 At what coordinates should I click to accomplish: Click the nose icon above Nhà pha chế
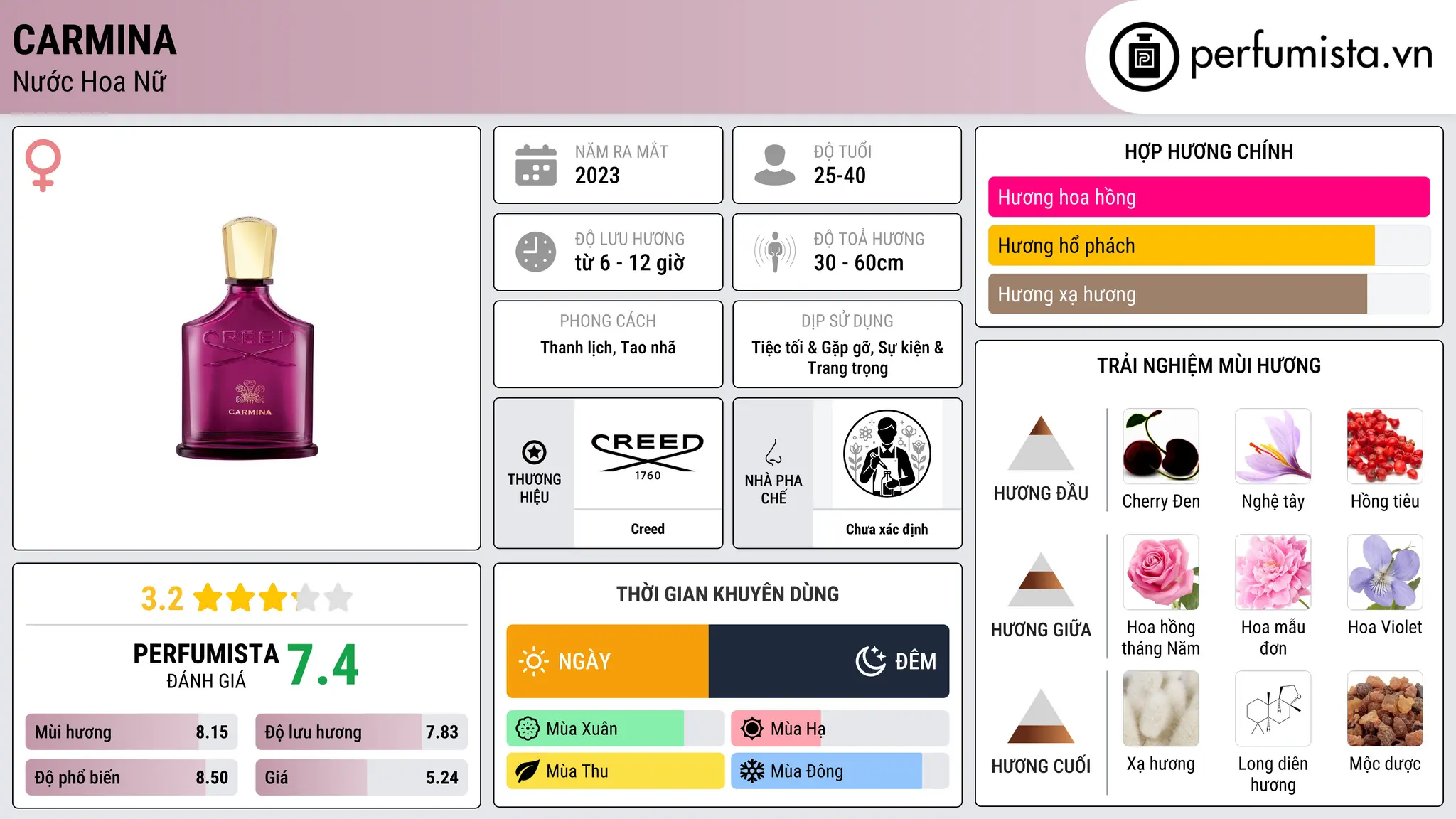[x=773, y=452]
